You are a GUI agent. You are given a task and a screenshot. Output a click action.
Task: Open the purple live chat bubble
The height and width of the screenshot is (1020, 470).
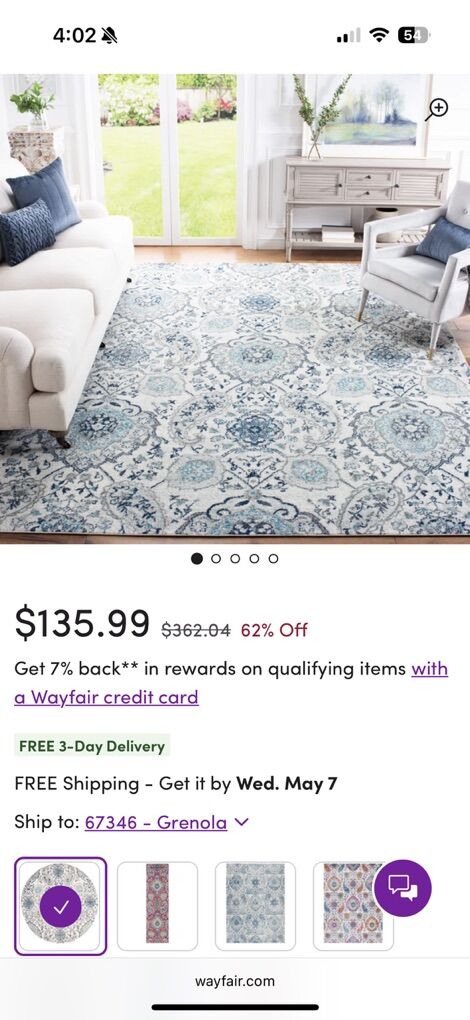402,888
